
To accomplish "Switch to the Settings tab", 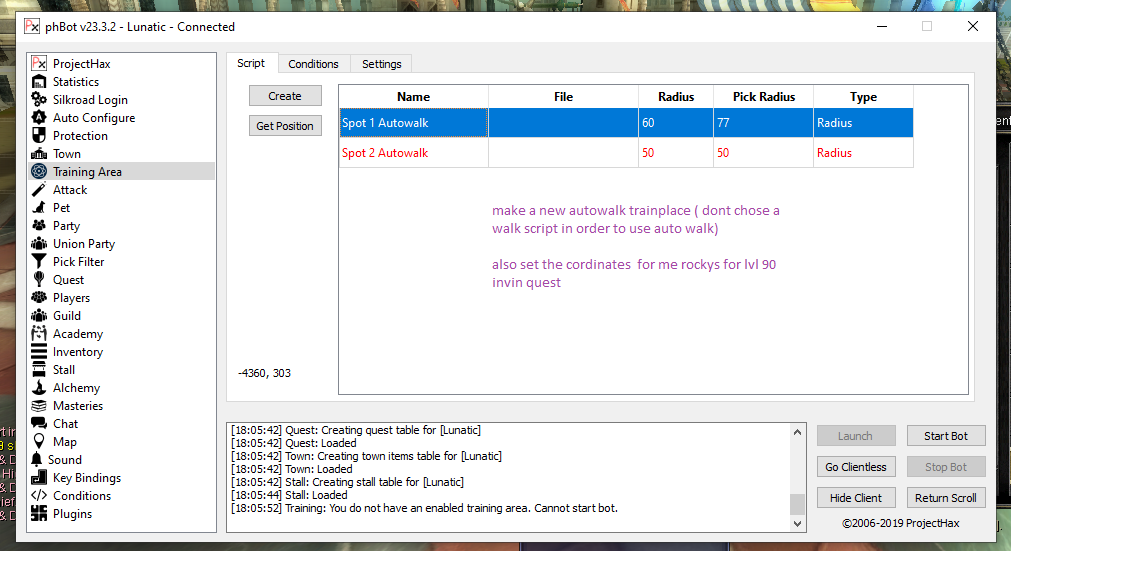I will pos(381,64).
